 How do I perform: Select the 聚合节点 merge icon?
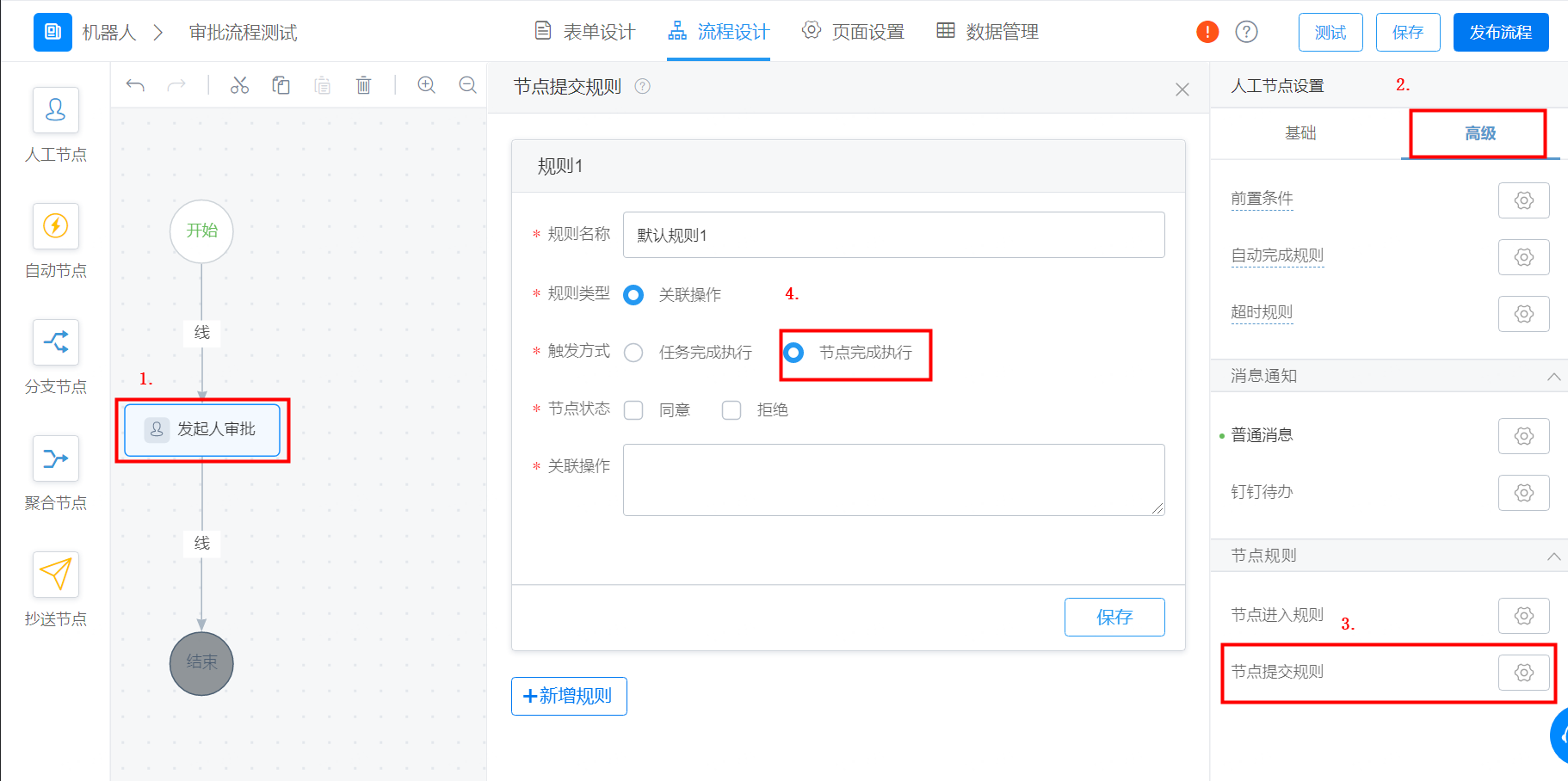tap(56, 458)
